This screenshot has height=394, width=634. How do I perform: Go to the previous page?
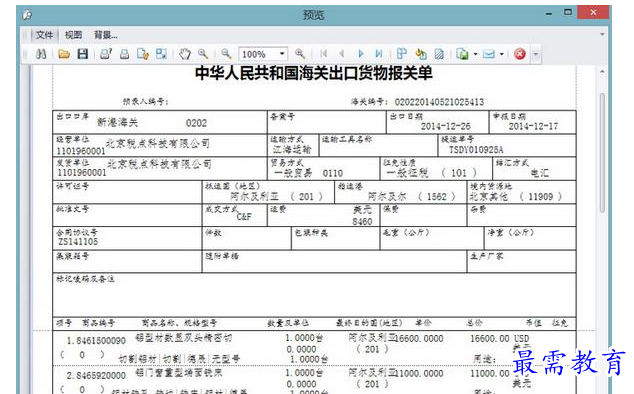342,54
